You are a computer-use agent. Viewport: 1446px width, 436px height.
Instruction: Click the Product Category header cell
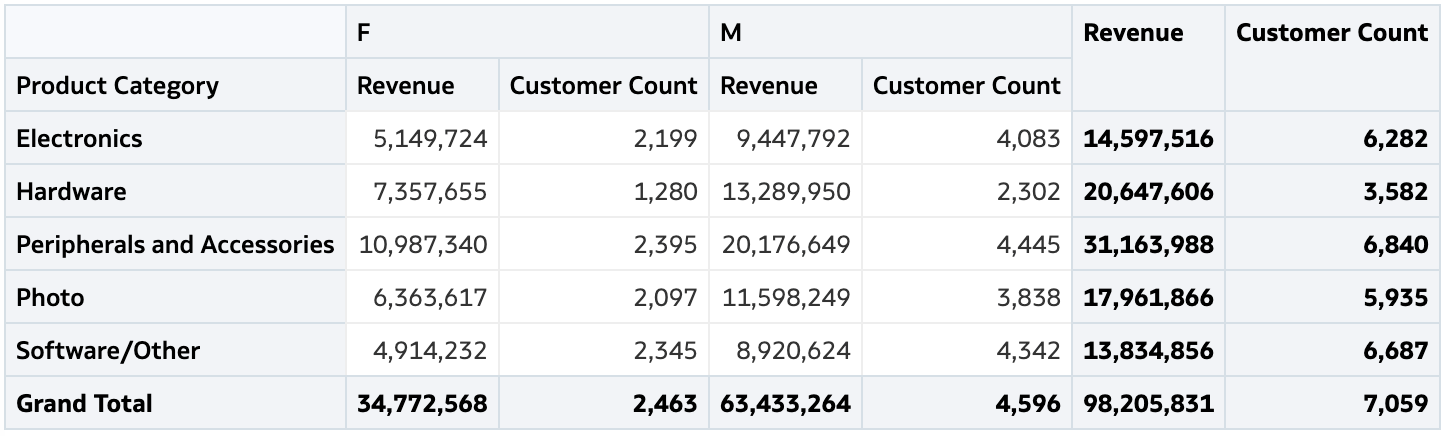tap(175, 85)
